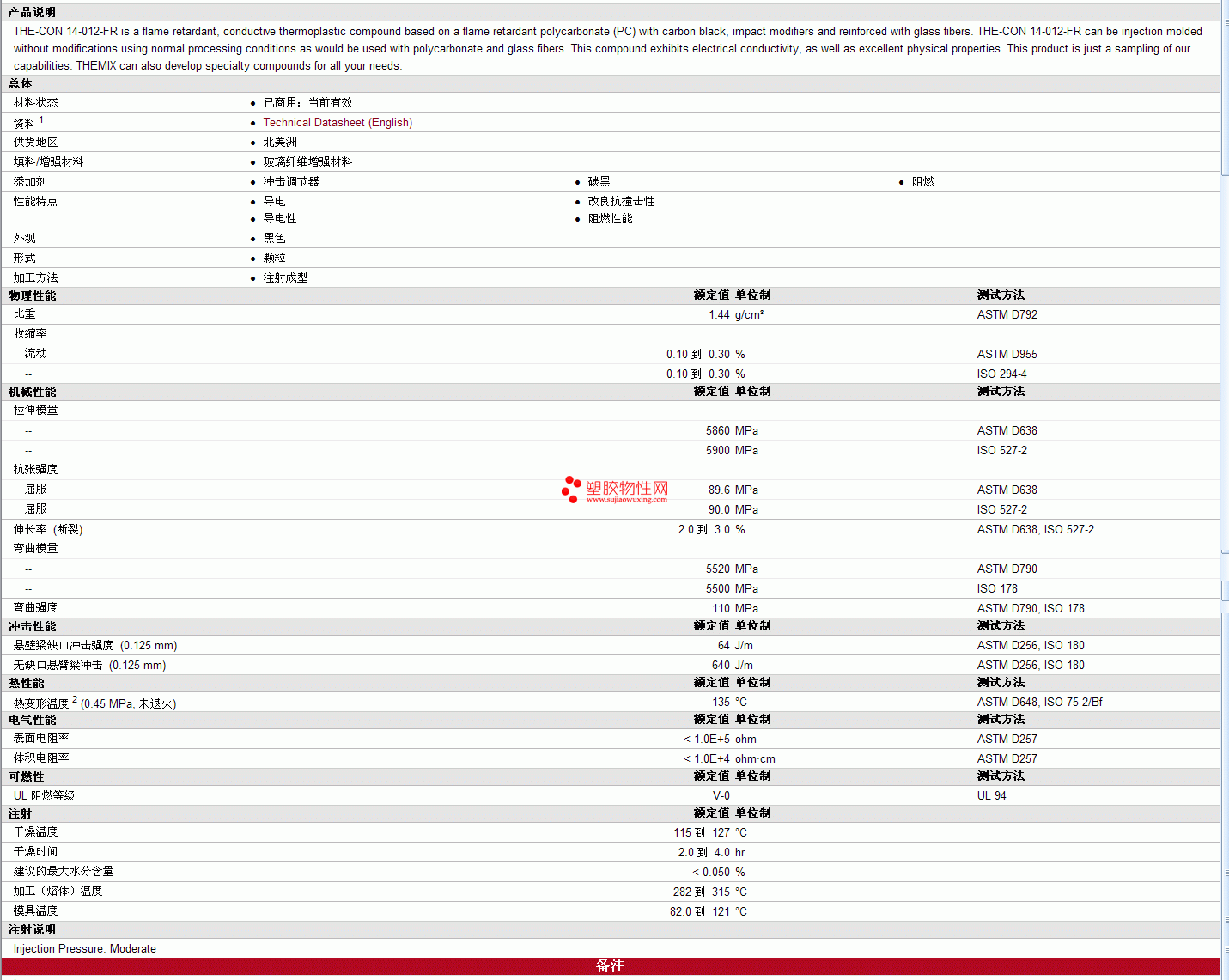1229x980 pixels.
Task: Click the value 已商用: 当前有效
Action: pos(307,102)
